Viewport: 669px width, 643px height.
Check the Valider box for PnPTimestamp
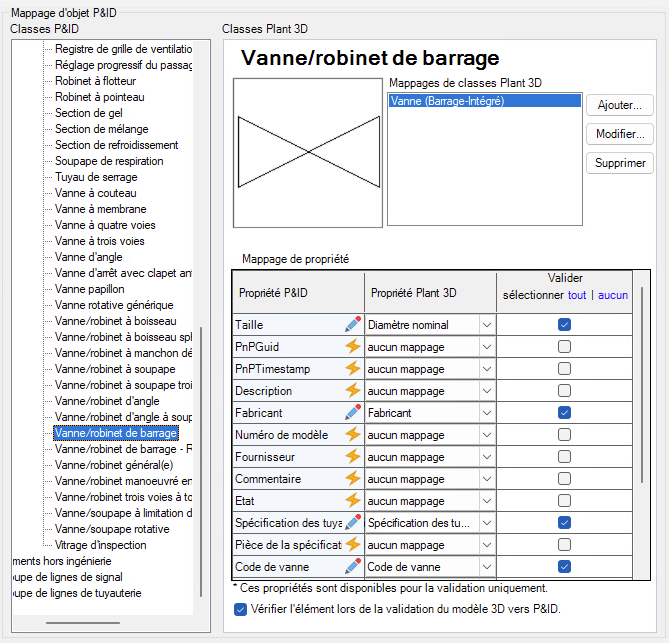pyautogui.click(x=564, y=369)
